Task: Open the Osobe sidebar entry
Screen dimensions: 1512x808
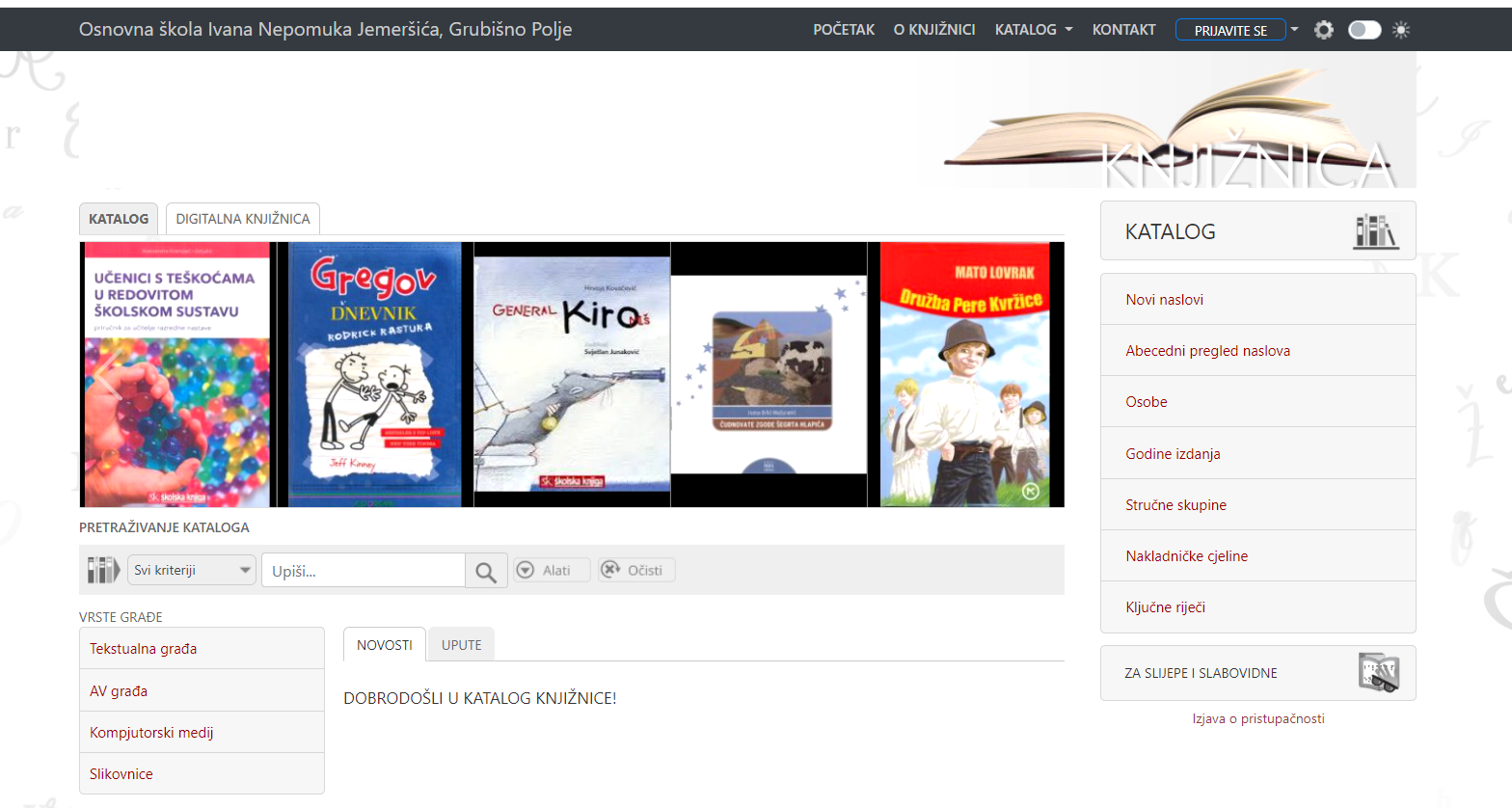Action: tap(1257, 401)
